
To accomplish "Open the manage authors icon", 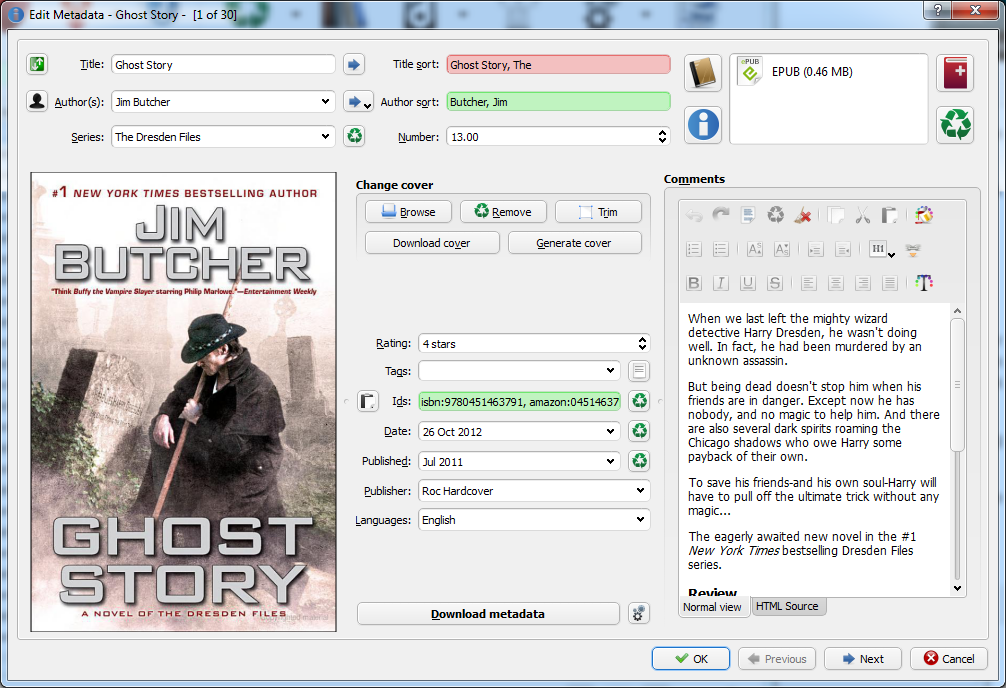I will (37, 101).
